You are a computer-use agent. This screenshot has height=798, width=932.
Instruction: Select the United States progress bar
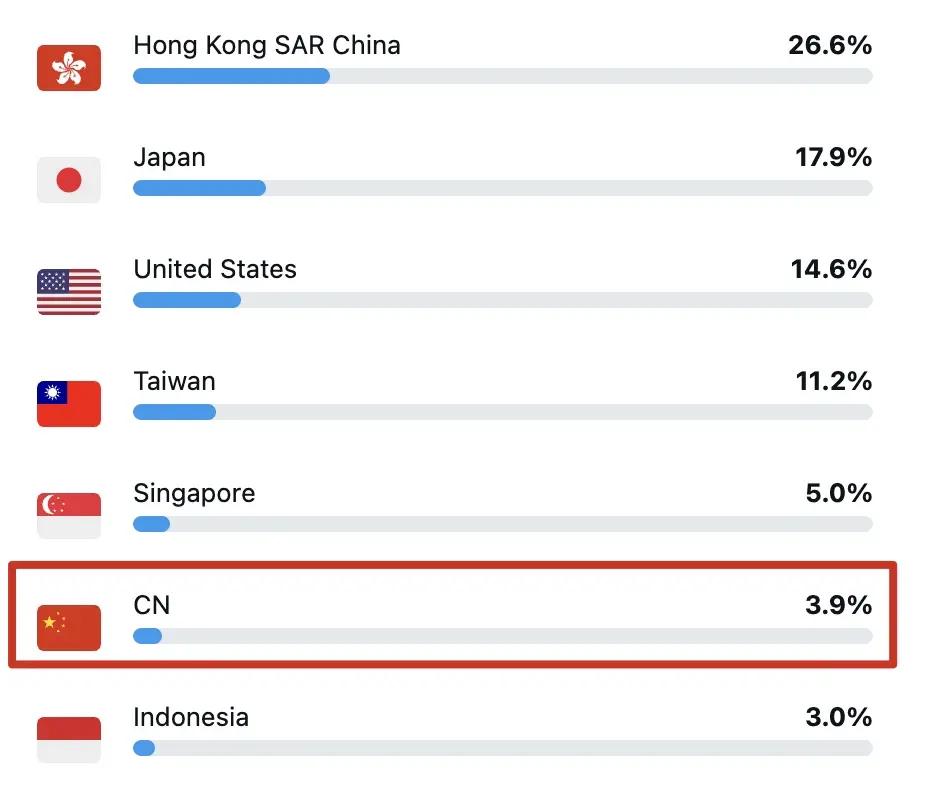503,300
